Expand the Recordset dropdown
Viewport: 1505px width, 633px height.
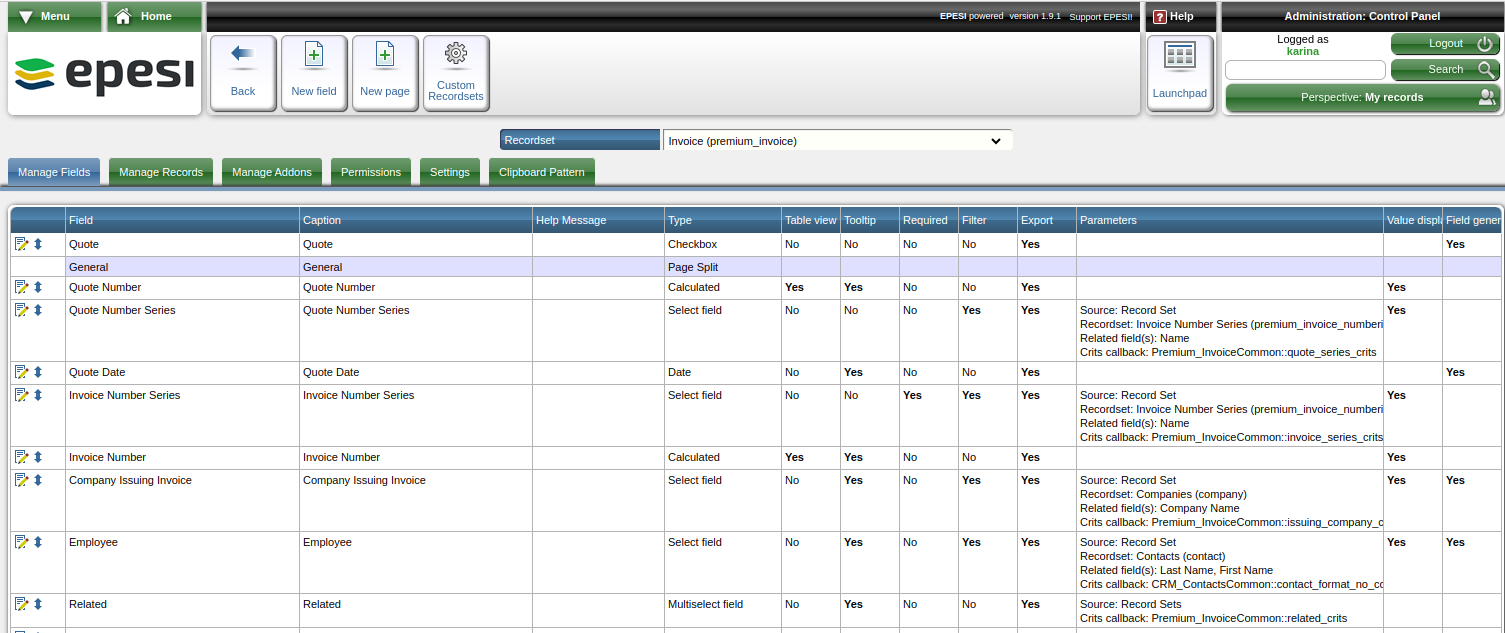coord(837,141)
